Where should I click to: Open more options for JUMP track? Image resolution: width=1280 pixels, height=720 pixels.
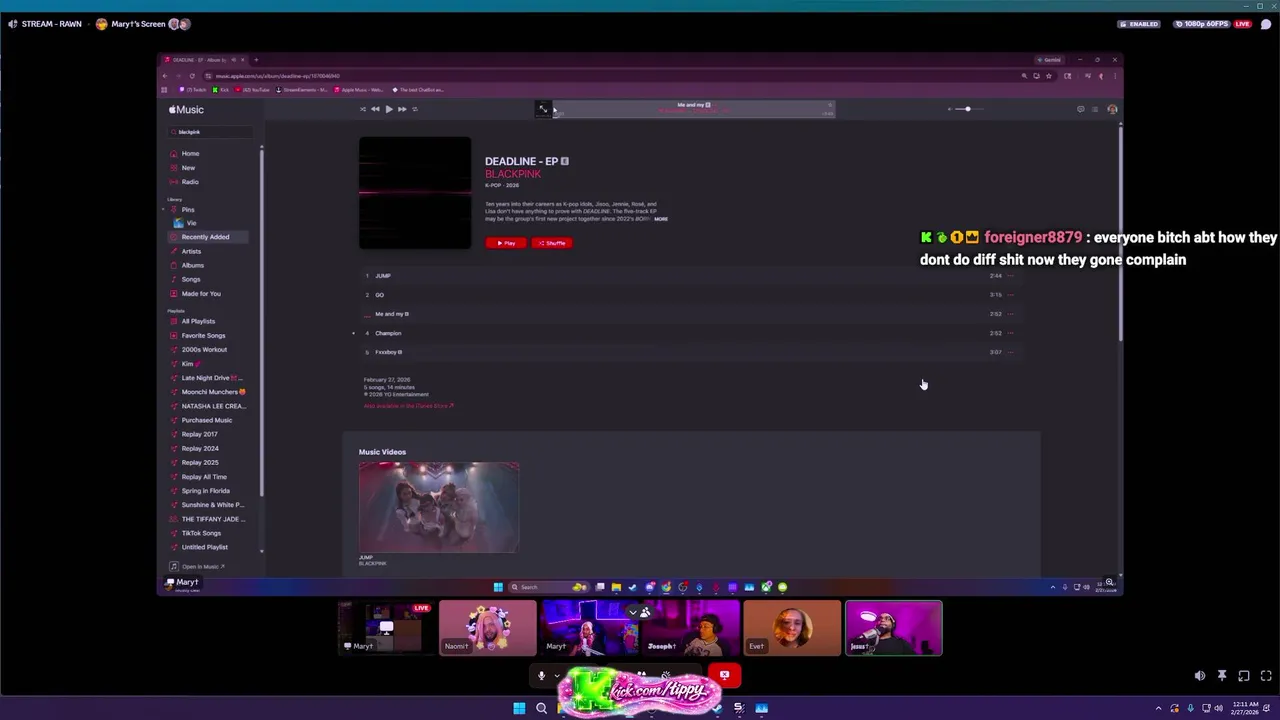1011,276
